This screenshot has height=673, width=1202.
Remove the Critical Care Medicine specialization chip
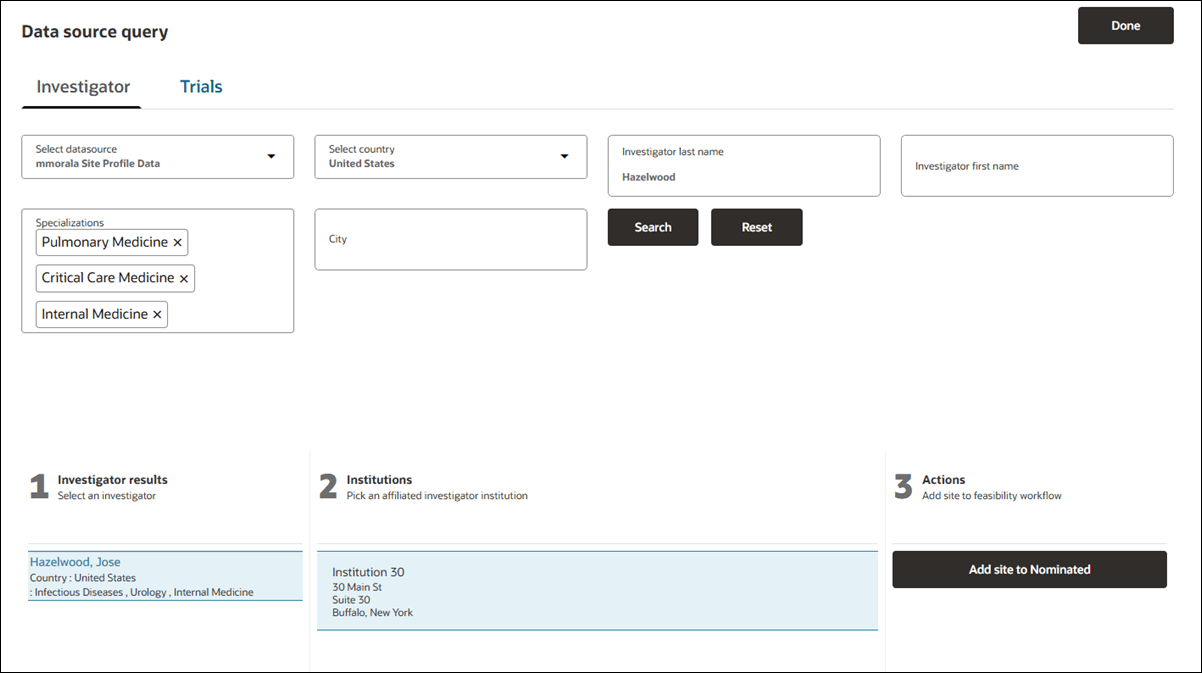184,278
